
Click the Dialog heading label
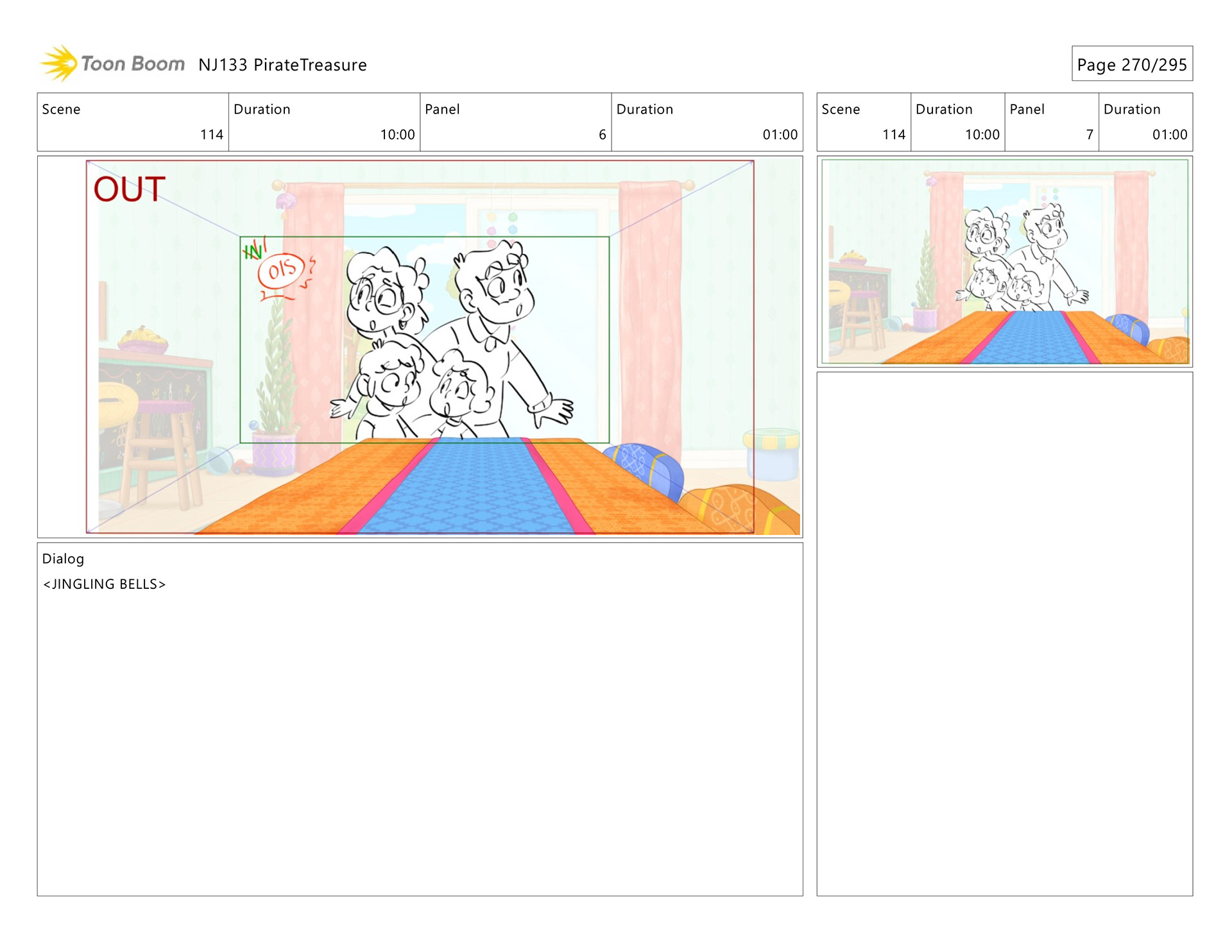(63, 559)
